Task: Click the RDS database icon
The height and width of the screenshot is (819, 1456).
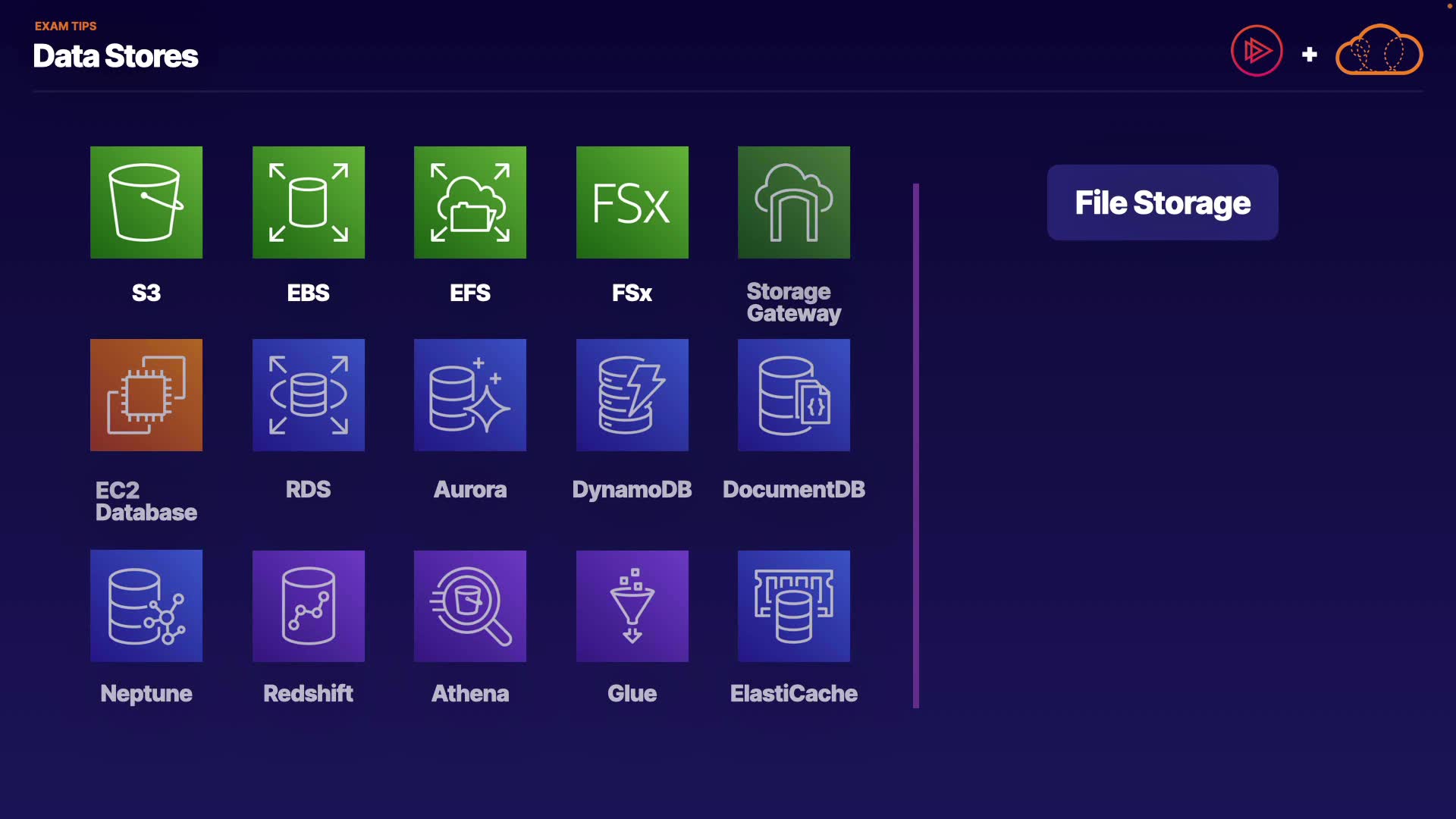Action: click(309, 395)
